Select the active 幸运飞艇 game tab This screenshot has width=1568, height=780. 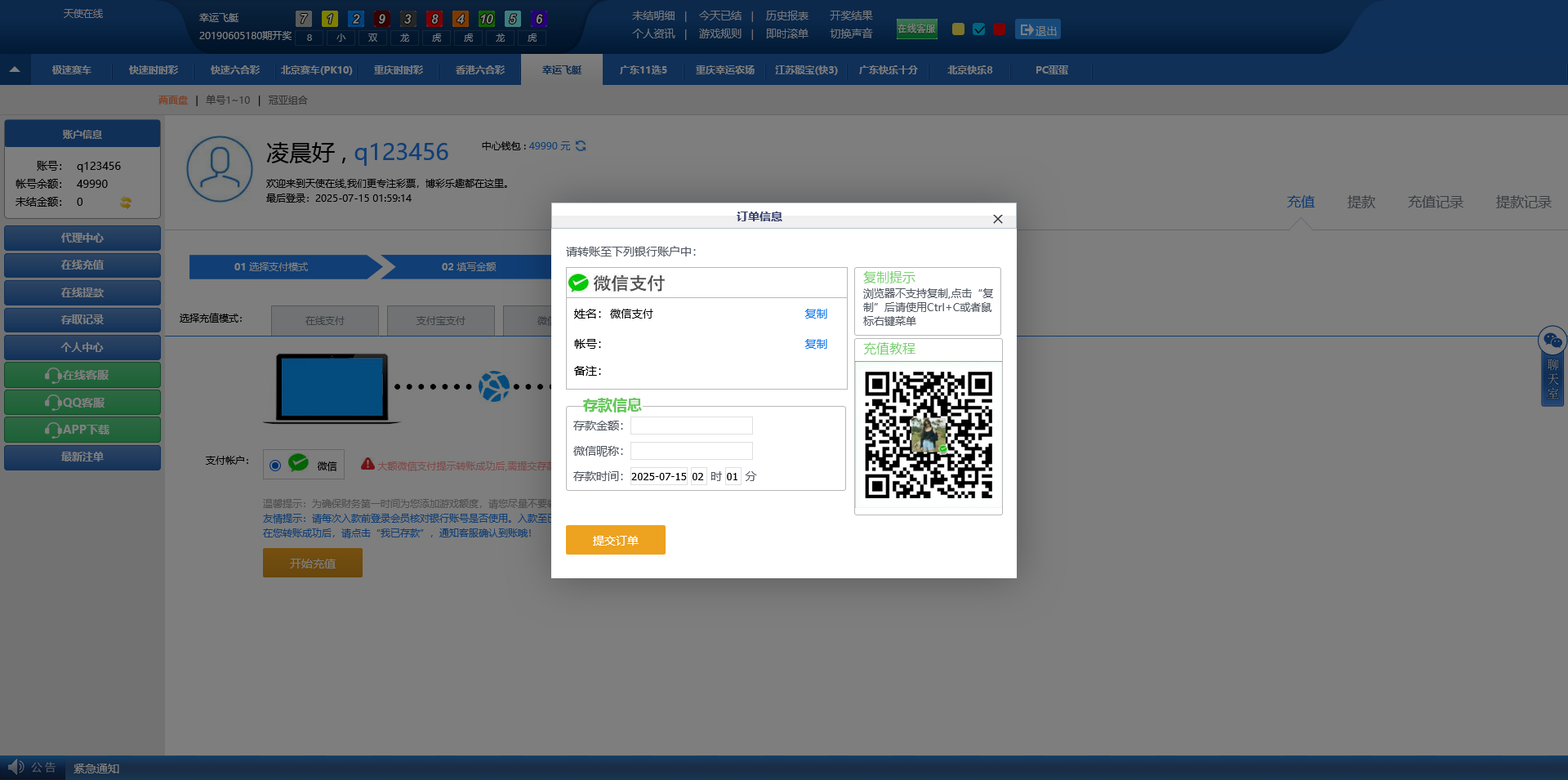coord(562,69)
